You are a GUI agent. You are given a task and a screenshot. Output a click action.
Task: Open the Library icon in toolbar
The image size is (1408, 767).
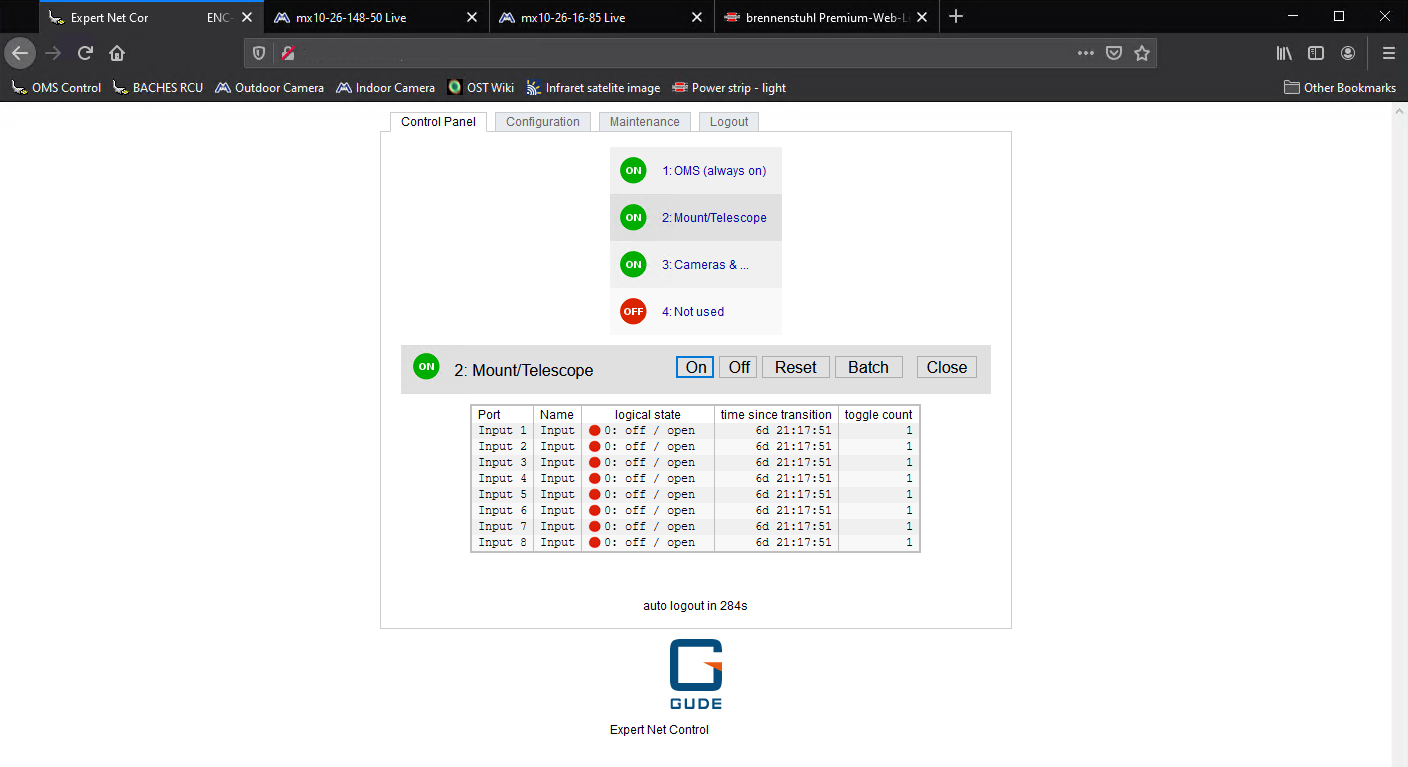(1284, 53)
